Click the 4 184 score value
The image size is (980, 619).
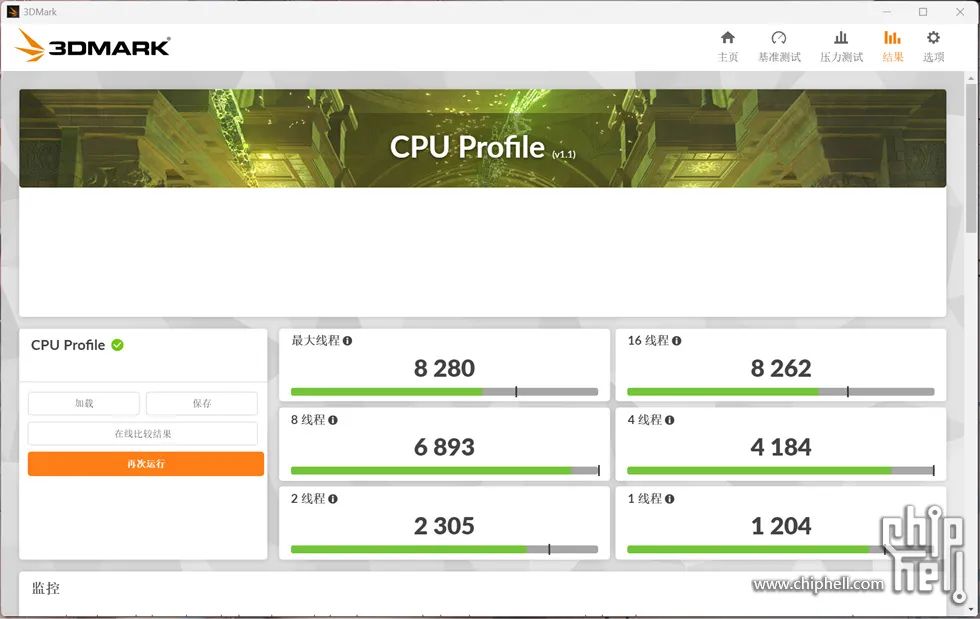[x=781, y=447]
